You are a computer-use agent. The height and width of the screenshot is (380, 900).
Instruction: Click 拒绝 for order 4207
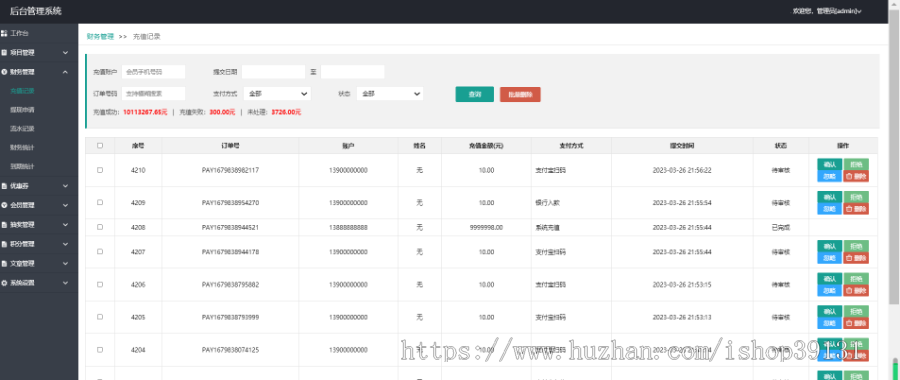(x=856, y=246)
